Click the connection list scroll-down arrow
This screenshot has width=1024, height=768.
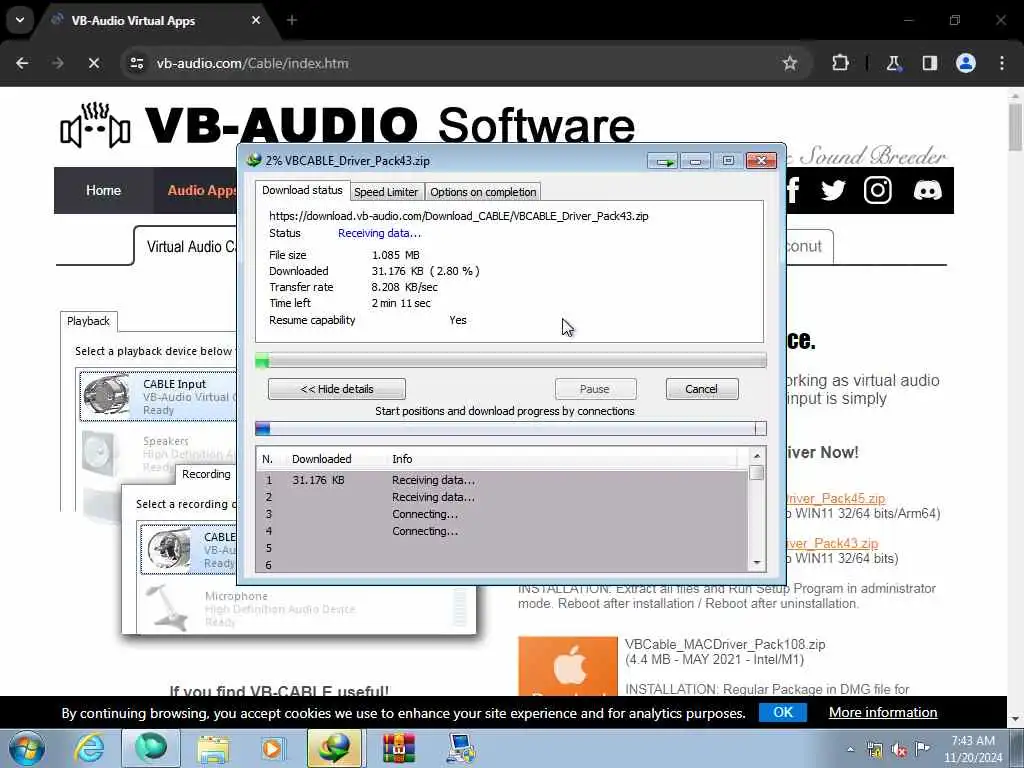757,563
